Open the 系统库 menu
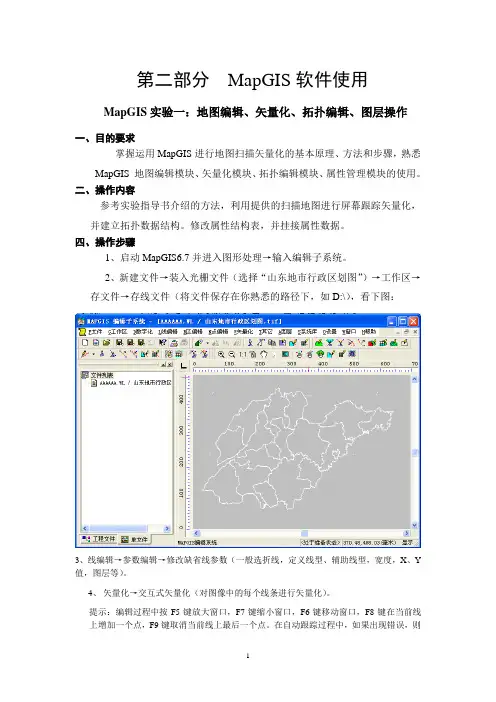 pos(307,332)
